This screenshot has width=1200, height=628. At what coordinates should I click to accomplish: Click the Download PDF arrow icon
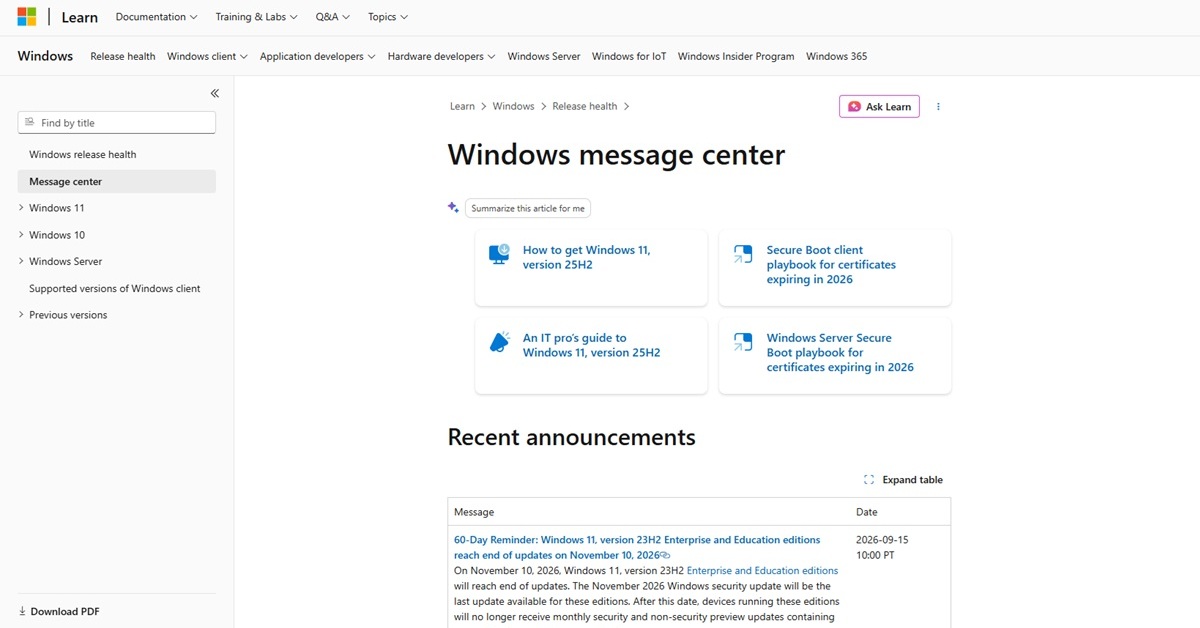coord(22,611)
